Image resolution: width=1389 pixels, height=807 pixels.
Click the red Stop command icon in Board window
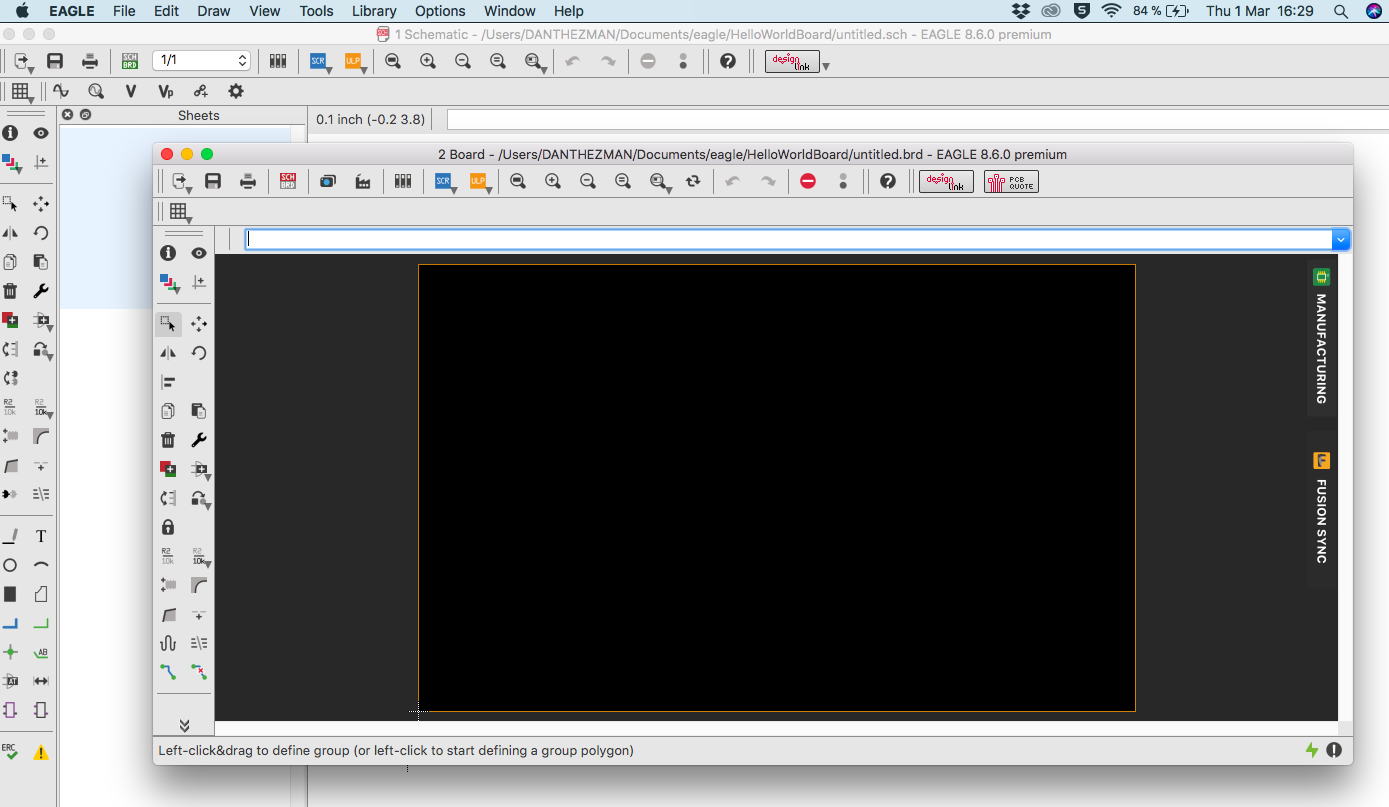808,181
